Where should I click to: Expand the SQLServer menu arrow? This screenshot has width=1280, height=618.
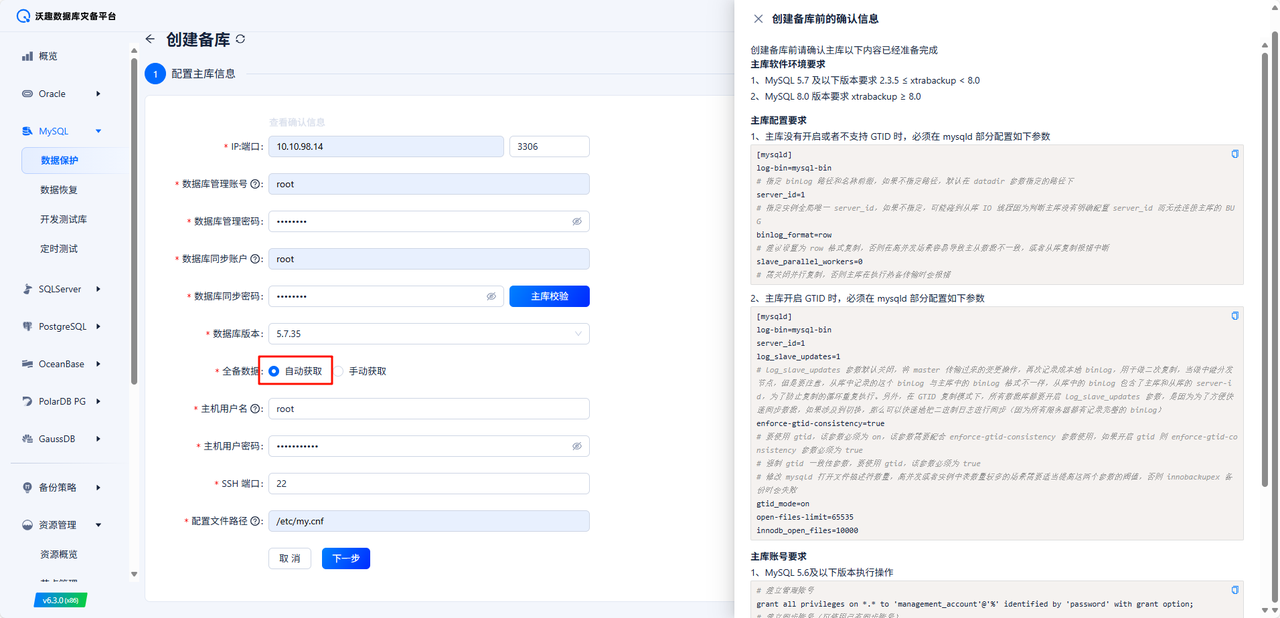[98, 289]
